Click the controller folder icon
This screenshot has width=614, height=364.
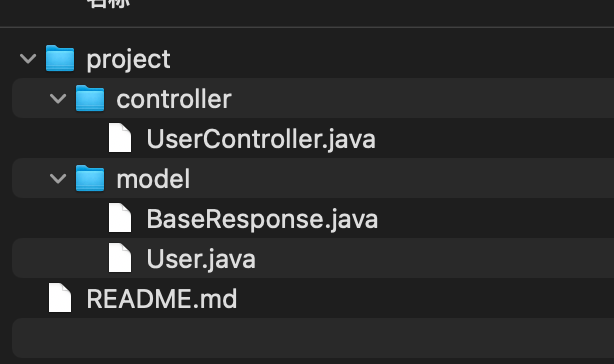point(90,98)
